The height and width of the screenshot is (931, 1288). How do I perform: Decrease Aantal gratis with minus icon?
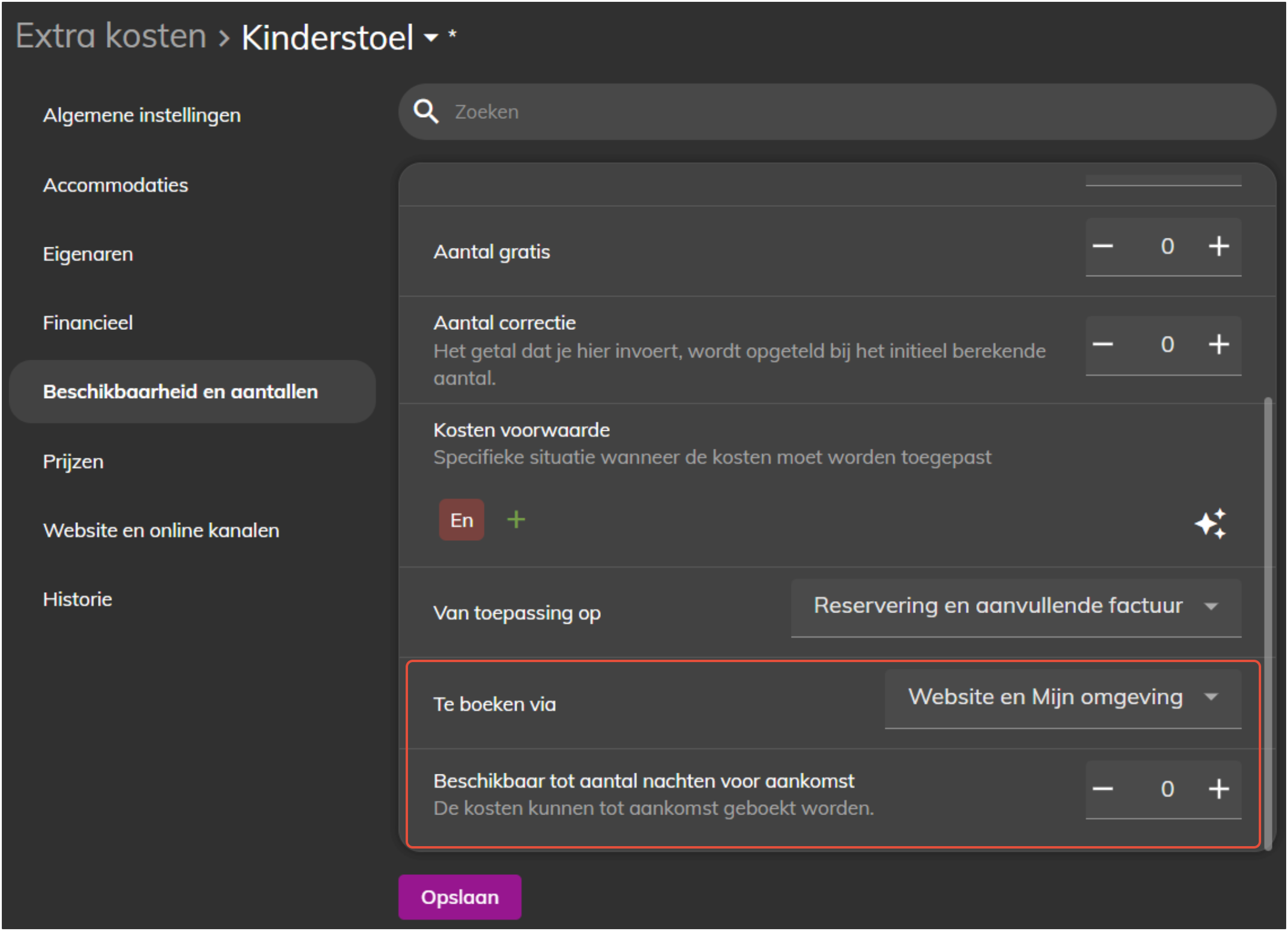click(x=1103, y=246)
